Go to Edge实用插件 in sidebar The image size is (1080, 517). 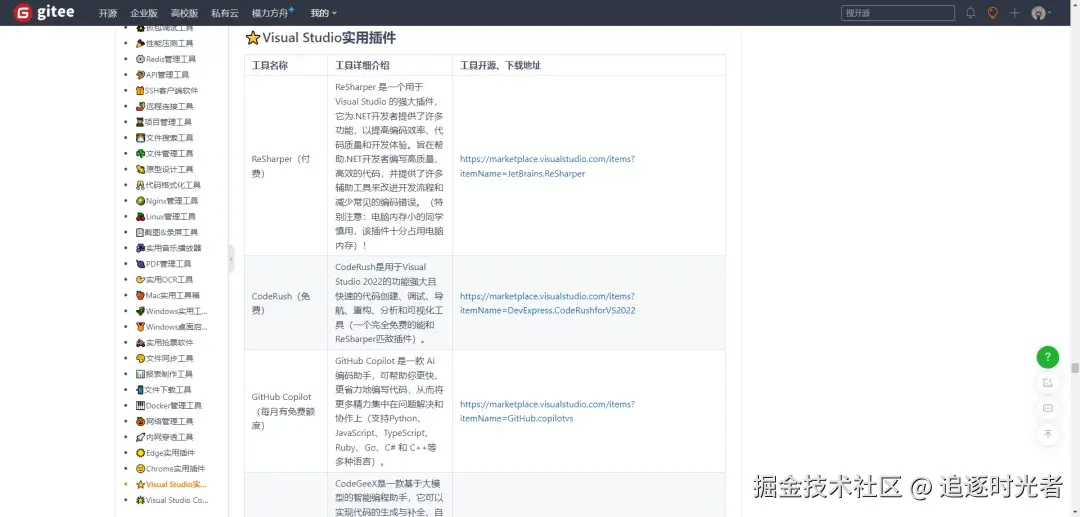165,453
